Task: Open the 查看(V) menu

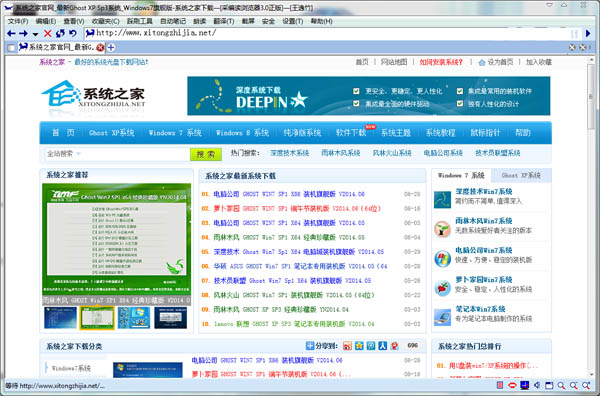Action: pos(74,21)
